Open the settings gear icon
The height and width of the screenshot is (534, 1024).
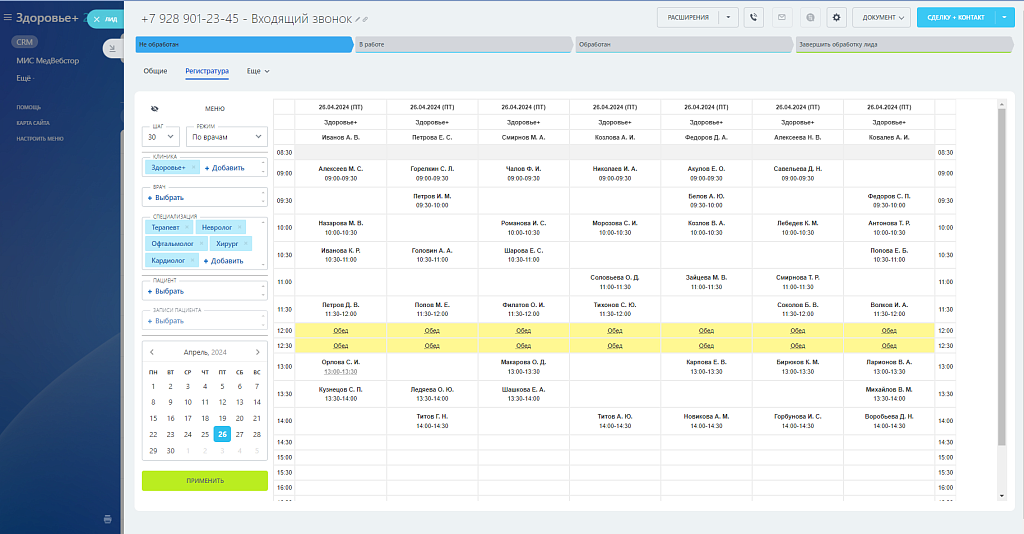tap(836, 17)
